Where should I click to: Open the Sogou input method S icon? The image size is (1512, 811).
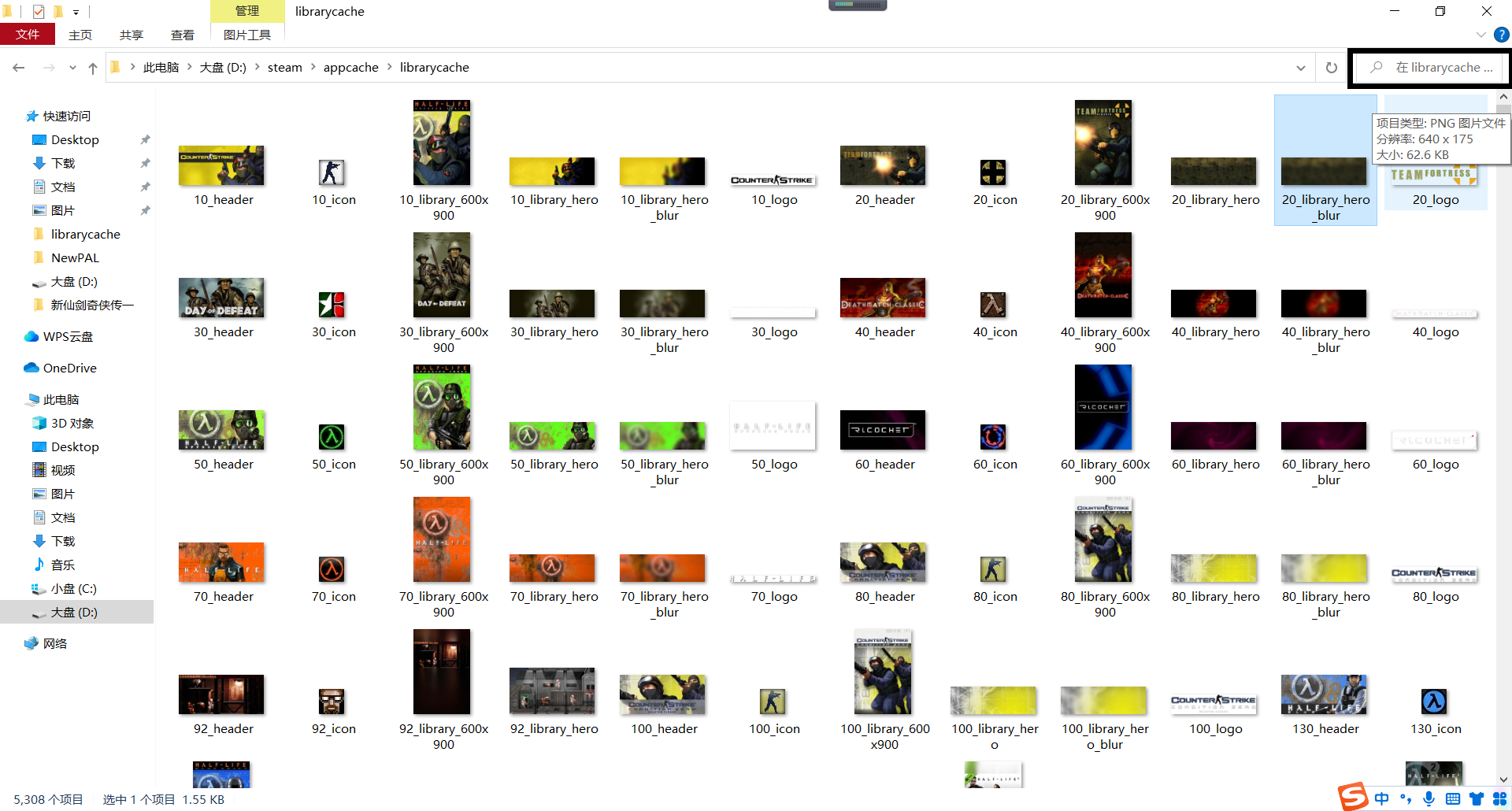pos(1353,798)
